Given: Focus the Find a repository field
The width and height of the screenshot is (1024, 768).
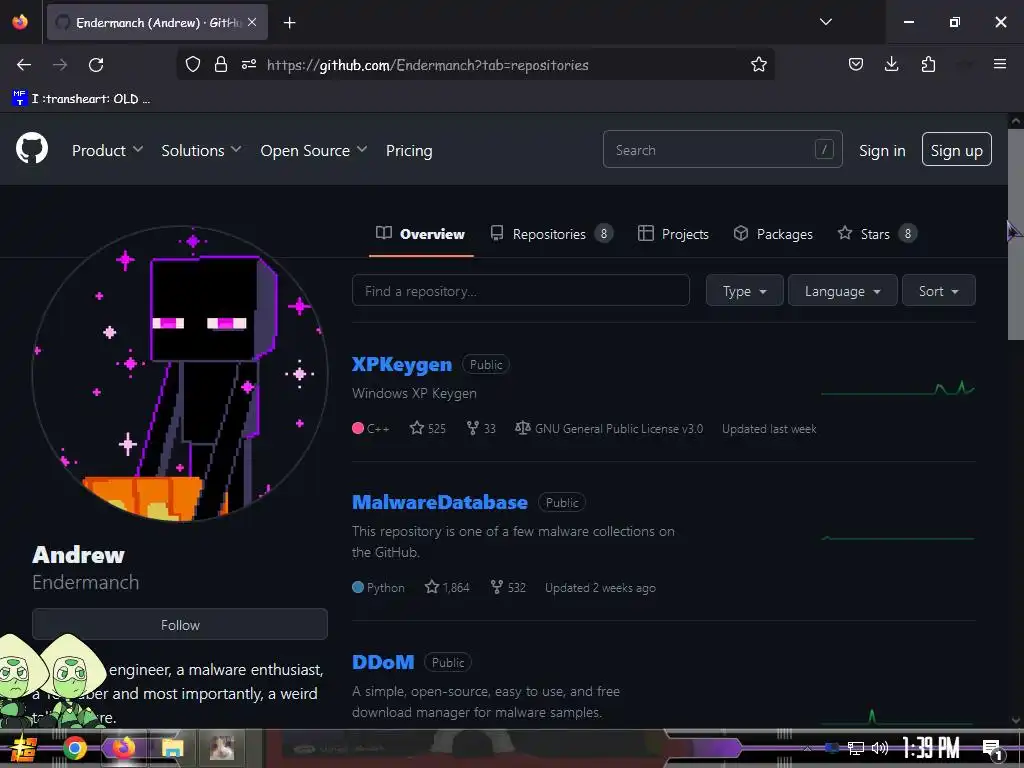Looking at the screenshot, I should 520,291.
